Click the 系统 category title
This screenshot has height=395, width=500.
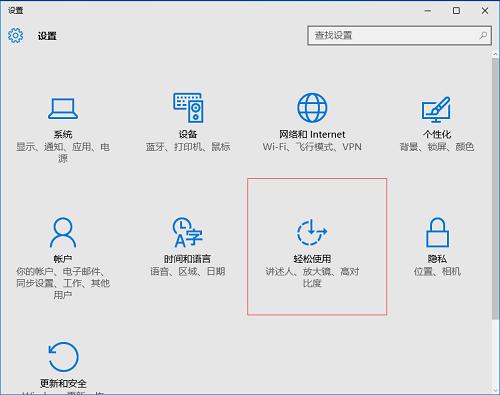[63, 134]
